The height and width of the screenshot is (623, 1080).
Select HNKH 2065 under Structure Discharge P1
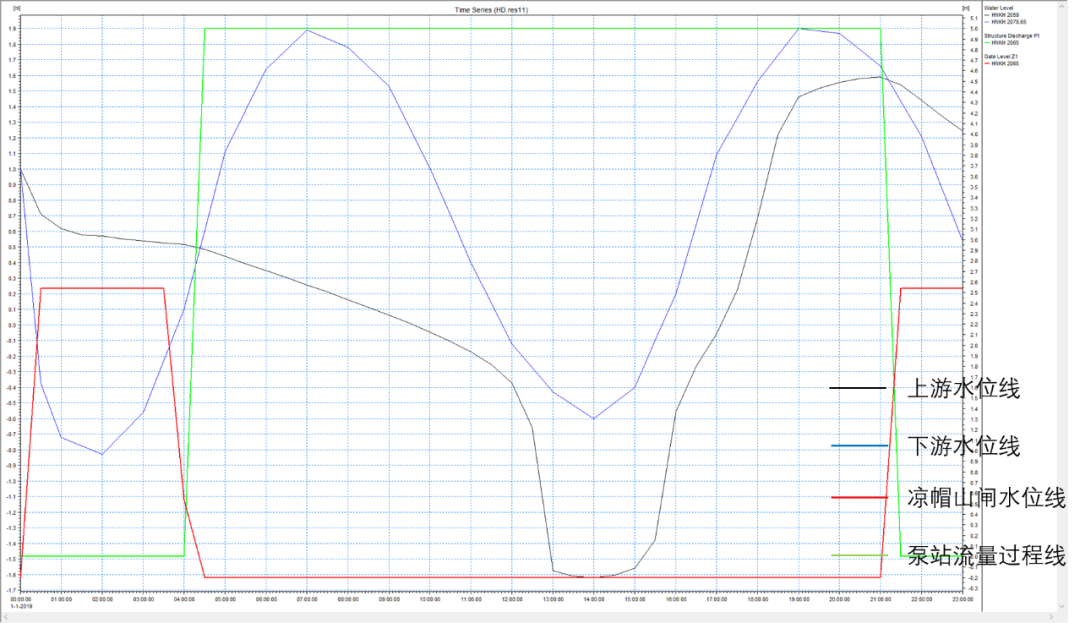coord(1006,43)
